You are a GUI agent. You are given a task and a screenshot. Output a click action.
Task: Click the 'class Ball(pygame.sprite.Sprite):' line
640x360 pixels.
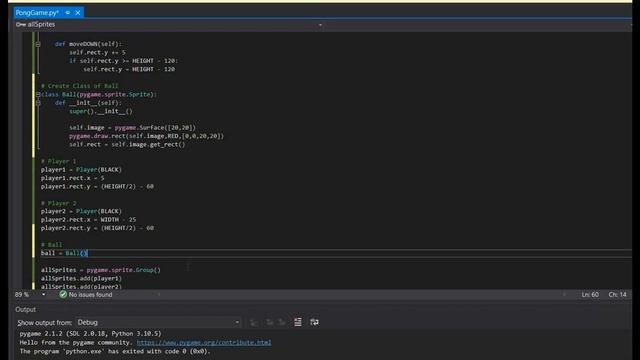coord(99,94)
